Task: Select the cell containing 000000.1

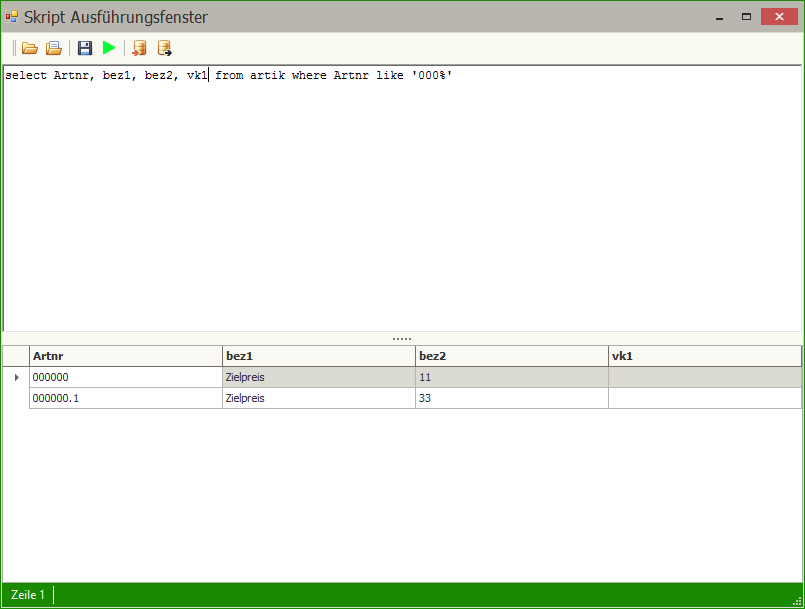Action: 125,398
